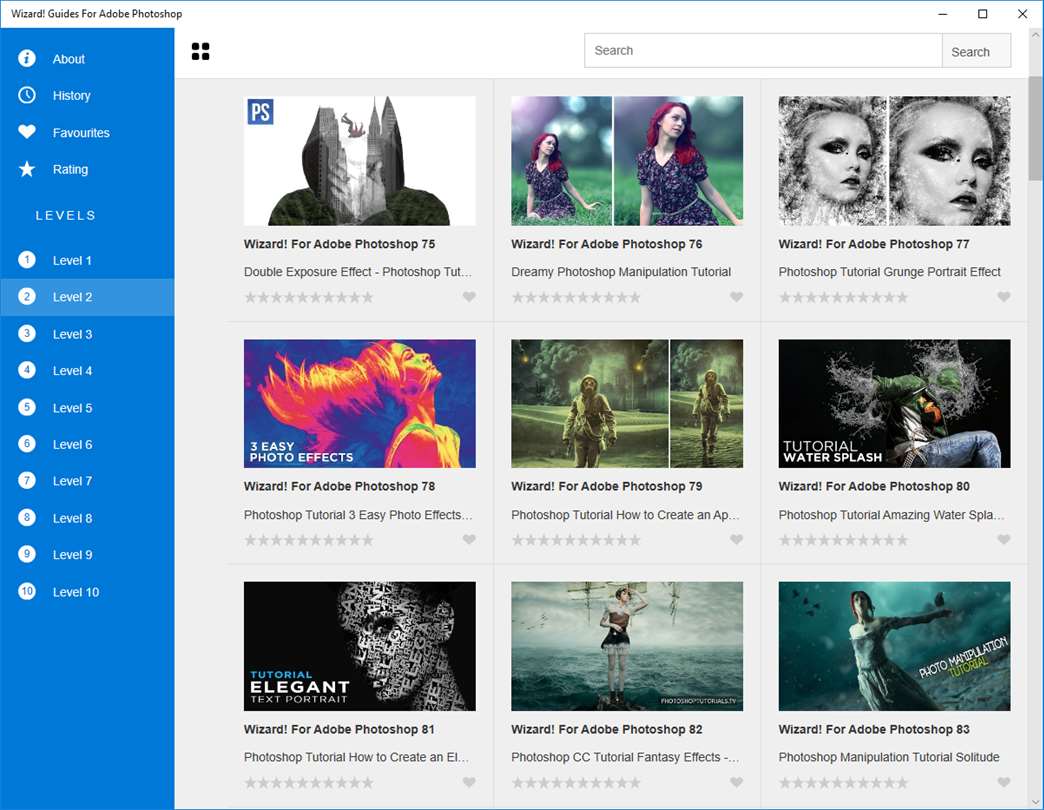Click the Level 4 number badge

[27, 370]
